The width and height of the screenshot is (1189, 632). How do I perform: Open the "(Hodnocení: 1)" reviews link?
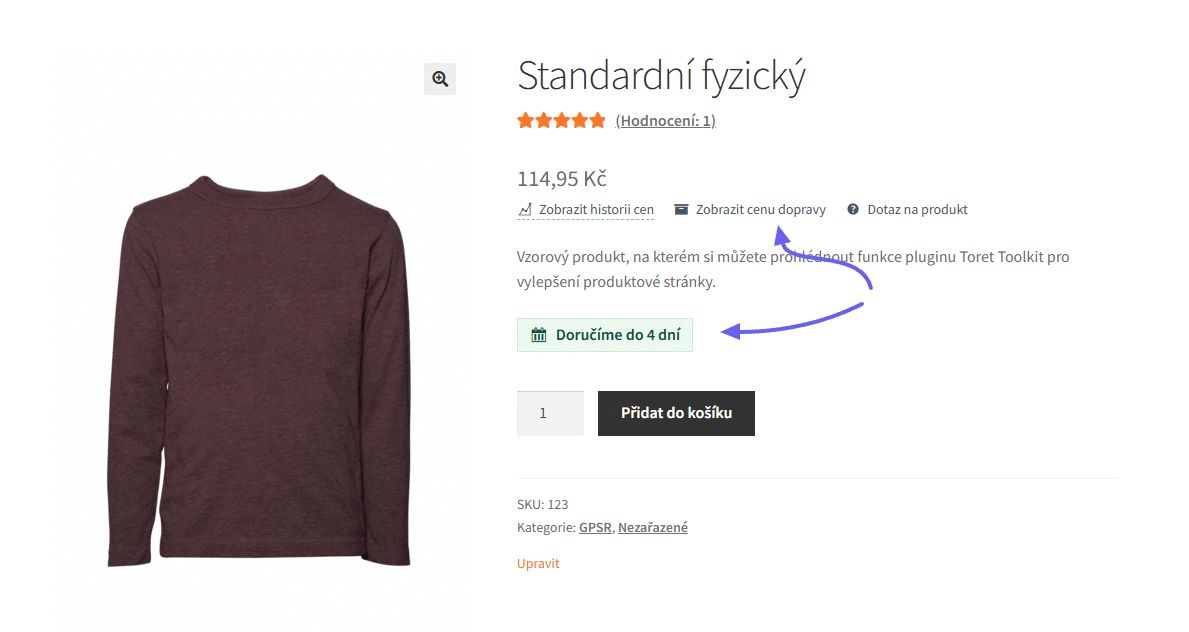click(665, 121)
